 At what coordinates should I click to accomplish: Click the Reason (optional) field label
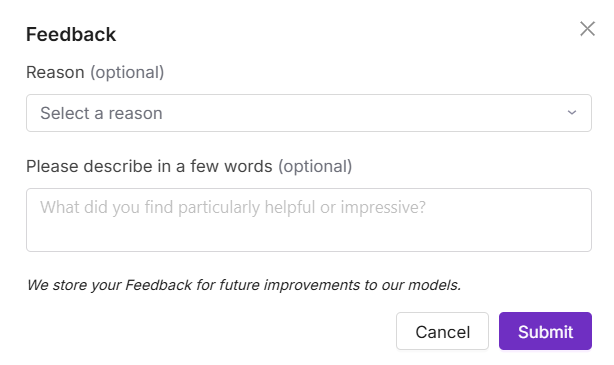(95, 72)
